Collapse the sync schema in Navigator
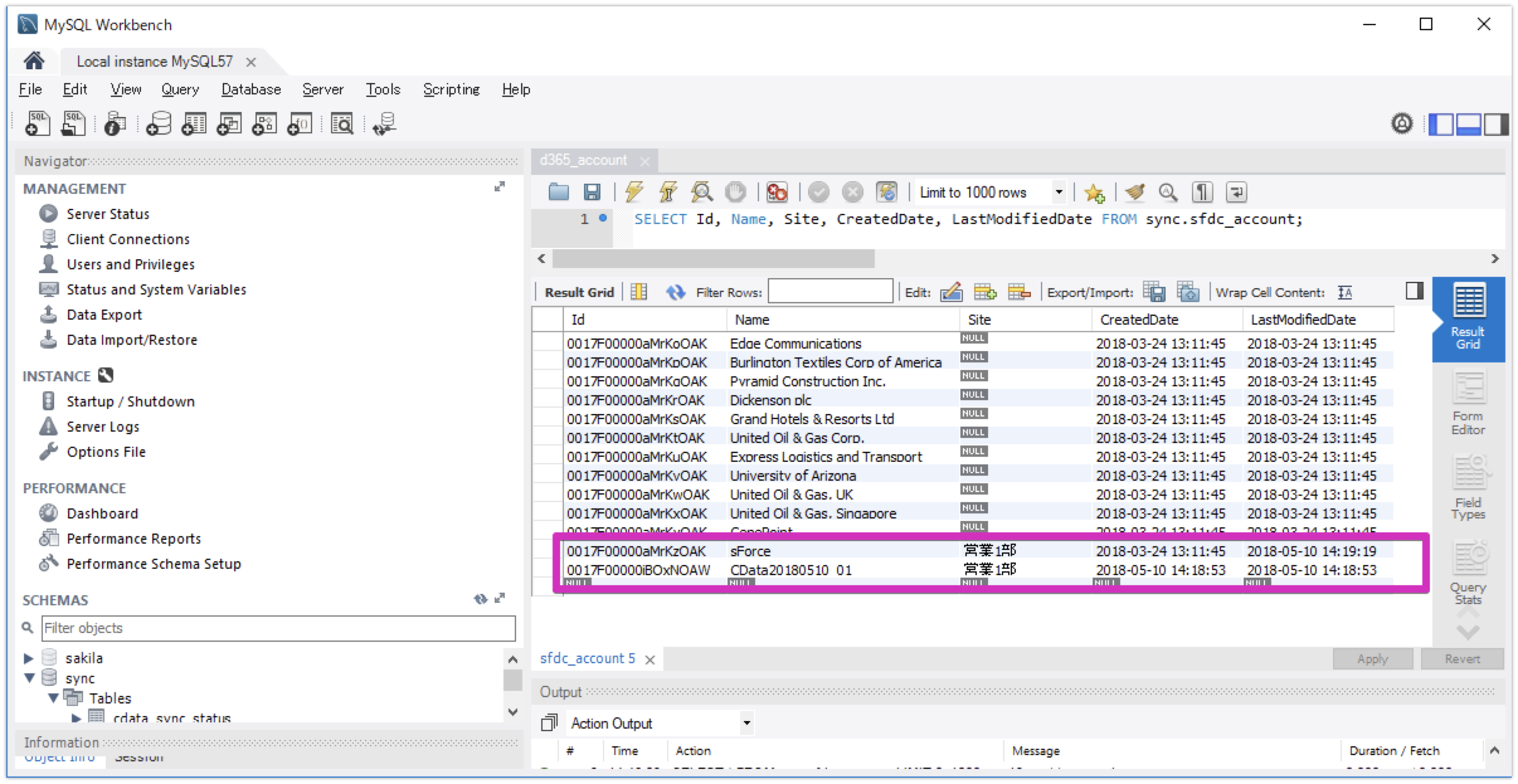Viewport: 1518px width, 784px height. [x=28, y=678]
